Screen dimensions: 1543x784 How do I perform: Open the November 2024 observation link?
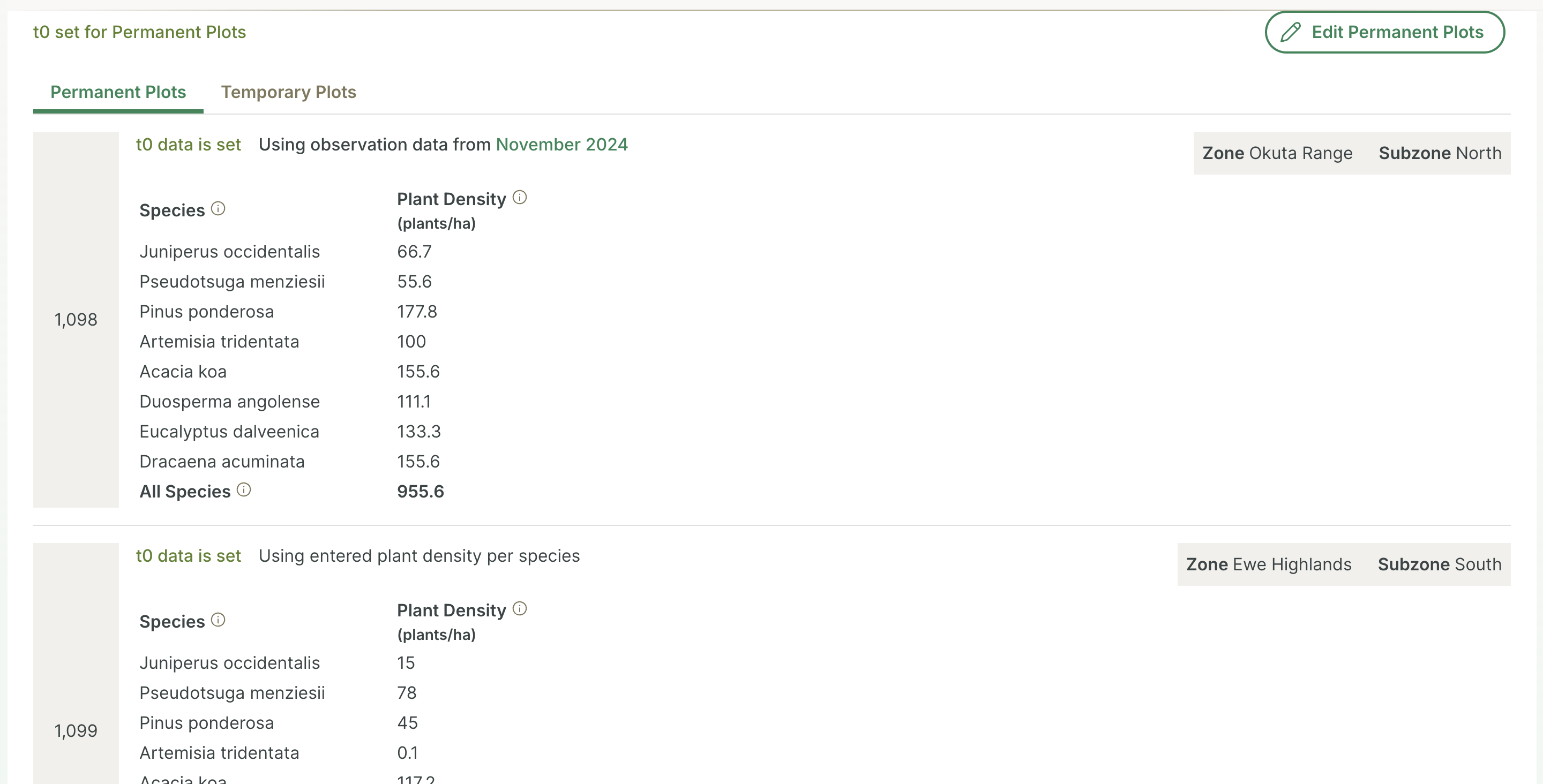[x=561, y=145]
